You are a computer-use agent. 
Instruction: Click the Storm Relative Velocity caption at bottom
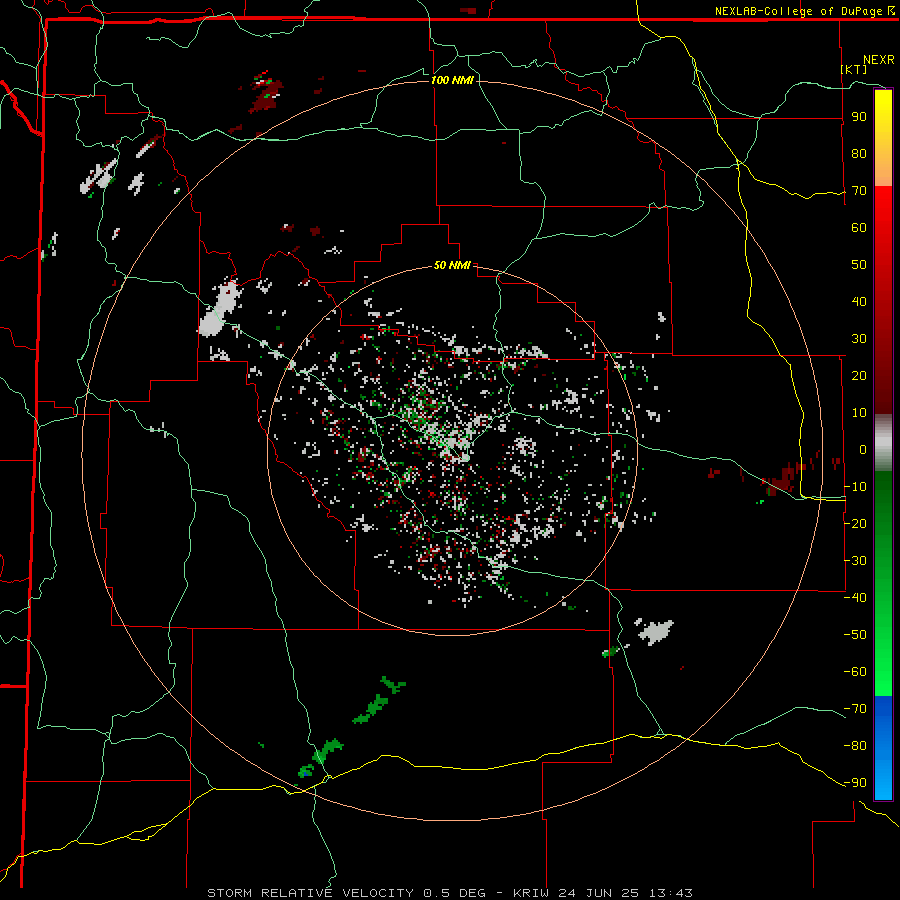pos(450,893)
